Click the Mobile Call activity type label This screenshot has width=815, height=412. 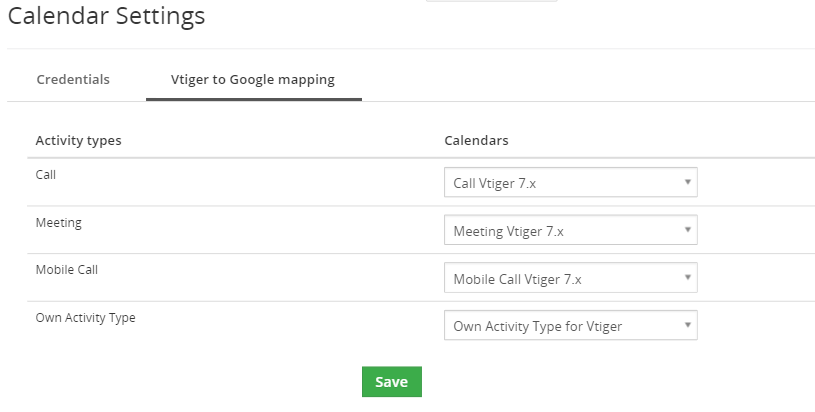tap(67, 270)
